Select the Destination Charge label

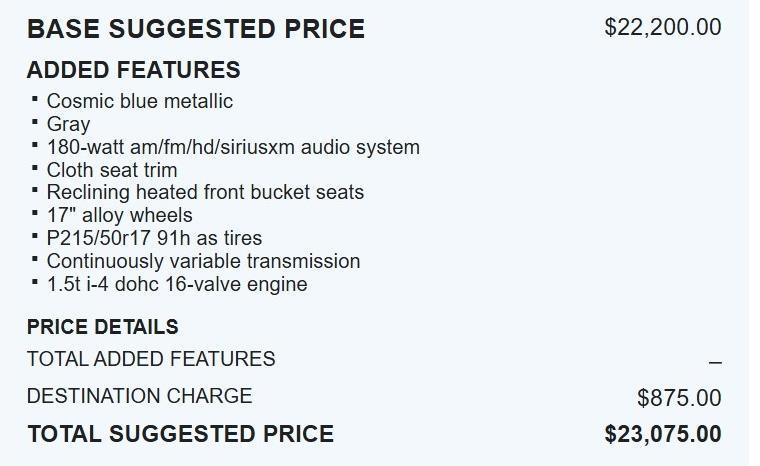(x=139, y=396)
